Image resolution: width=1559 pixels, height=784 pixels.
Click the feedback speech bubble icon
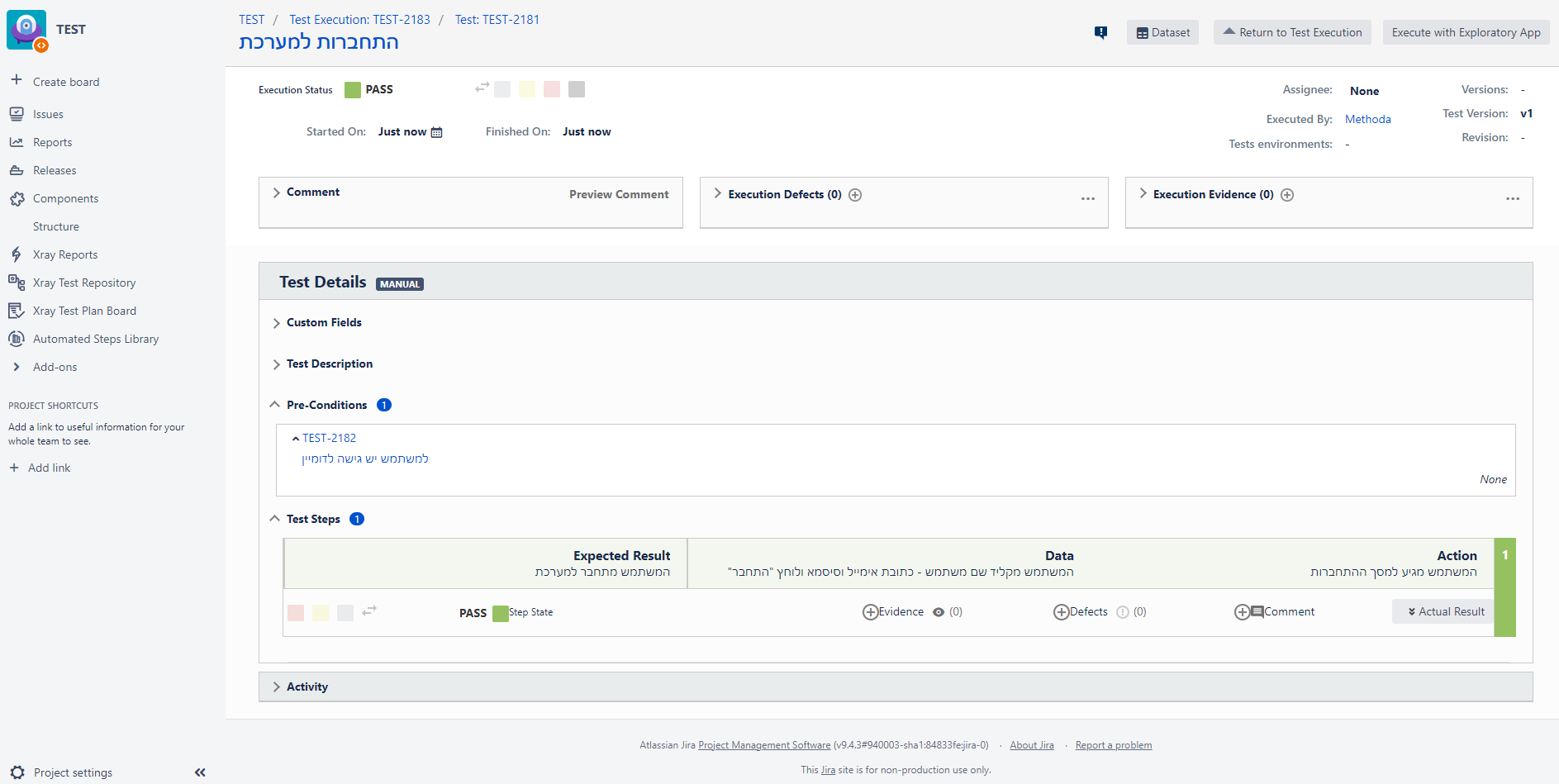(1100, 32)
